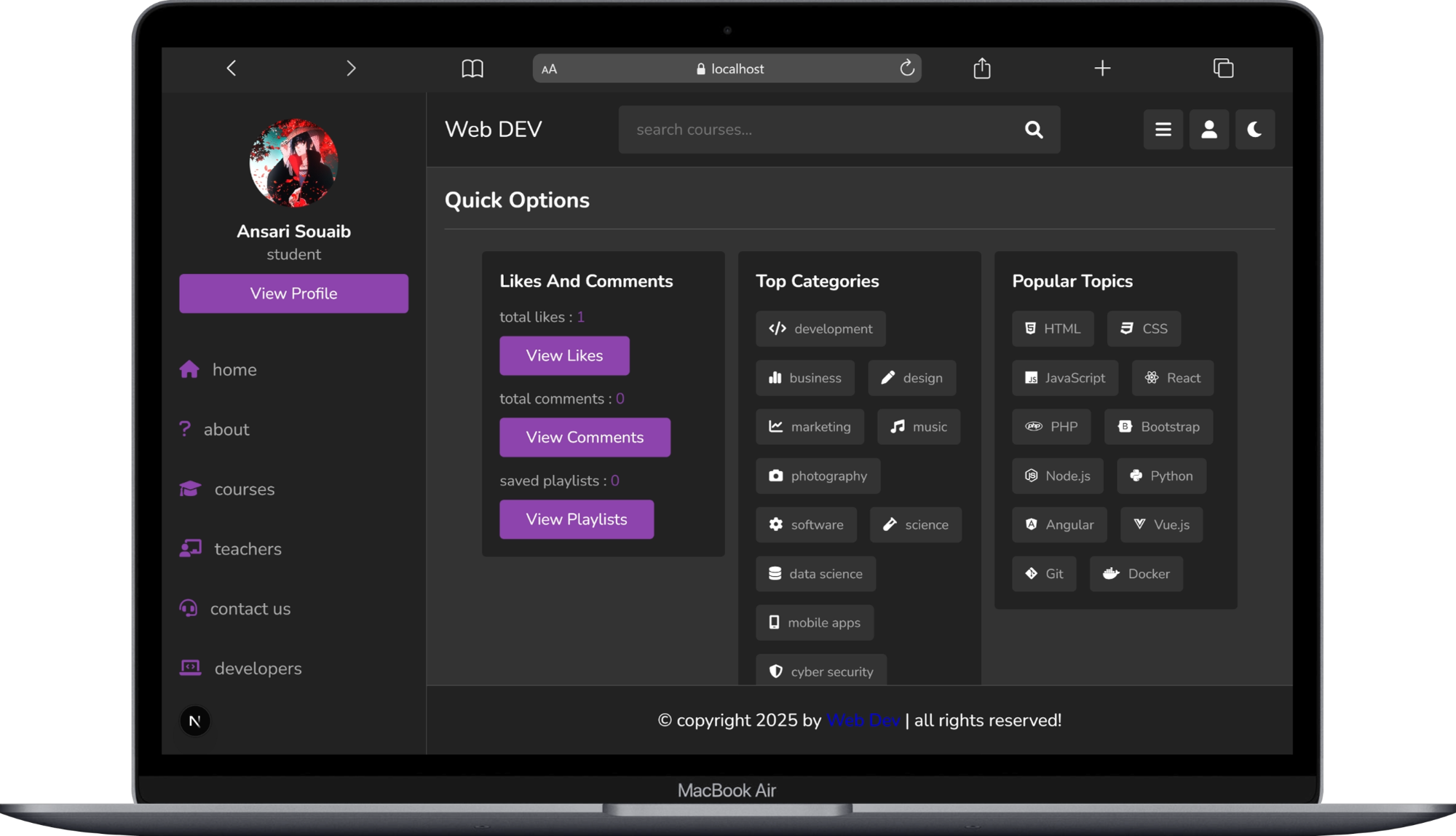This screenshot has width=1456, height=836.
Task: Click the profile avatar picture
Action: point(293,163)
